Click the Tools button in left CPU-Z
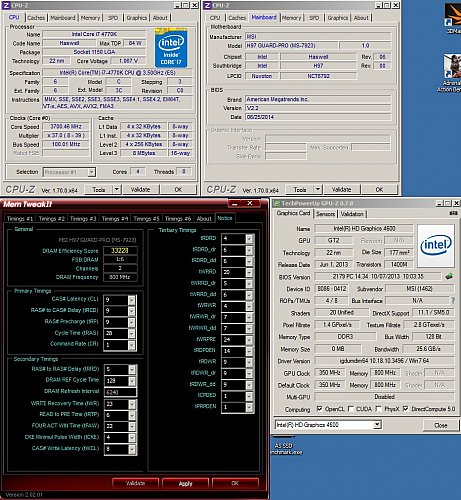This screenshot has height=500, width=461. (x=99, y=189)
